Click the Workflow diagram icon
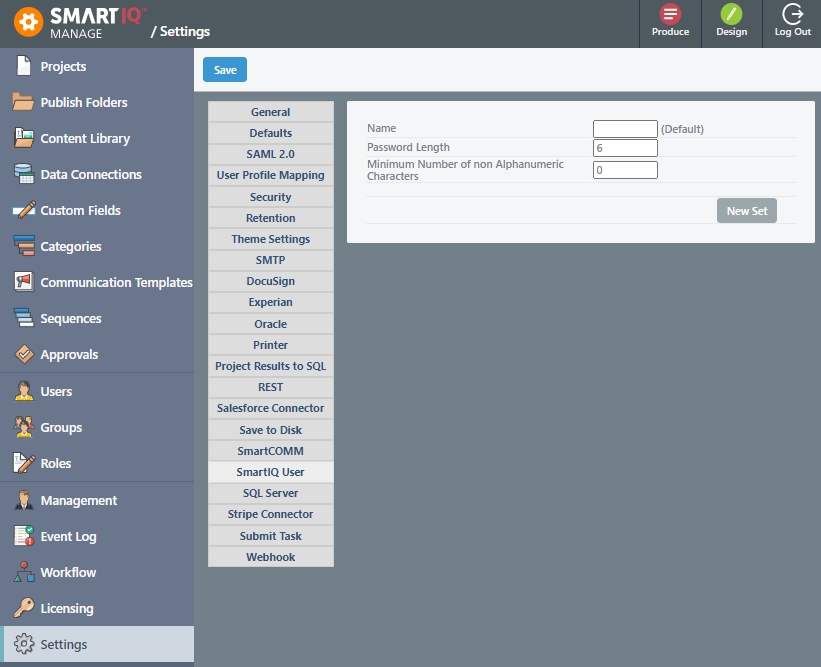Viewport: 821px width, 667px height. [24, 572]
